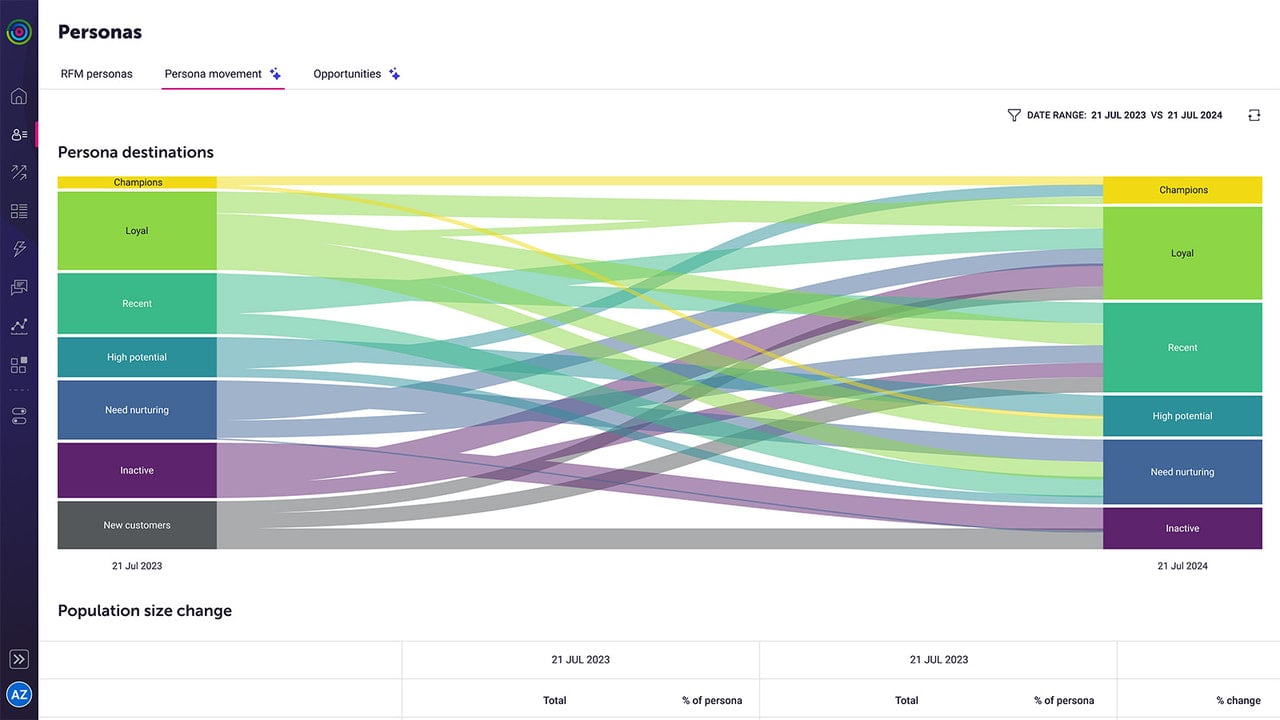Click the toggle switches settings icon

click(x=19, y=416)
